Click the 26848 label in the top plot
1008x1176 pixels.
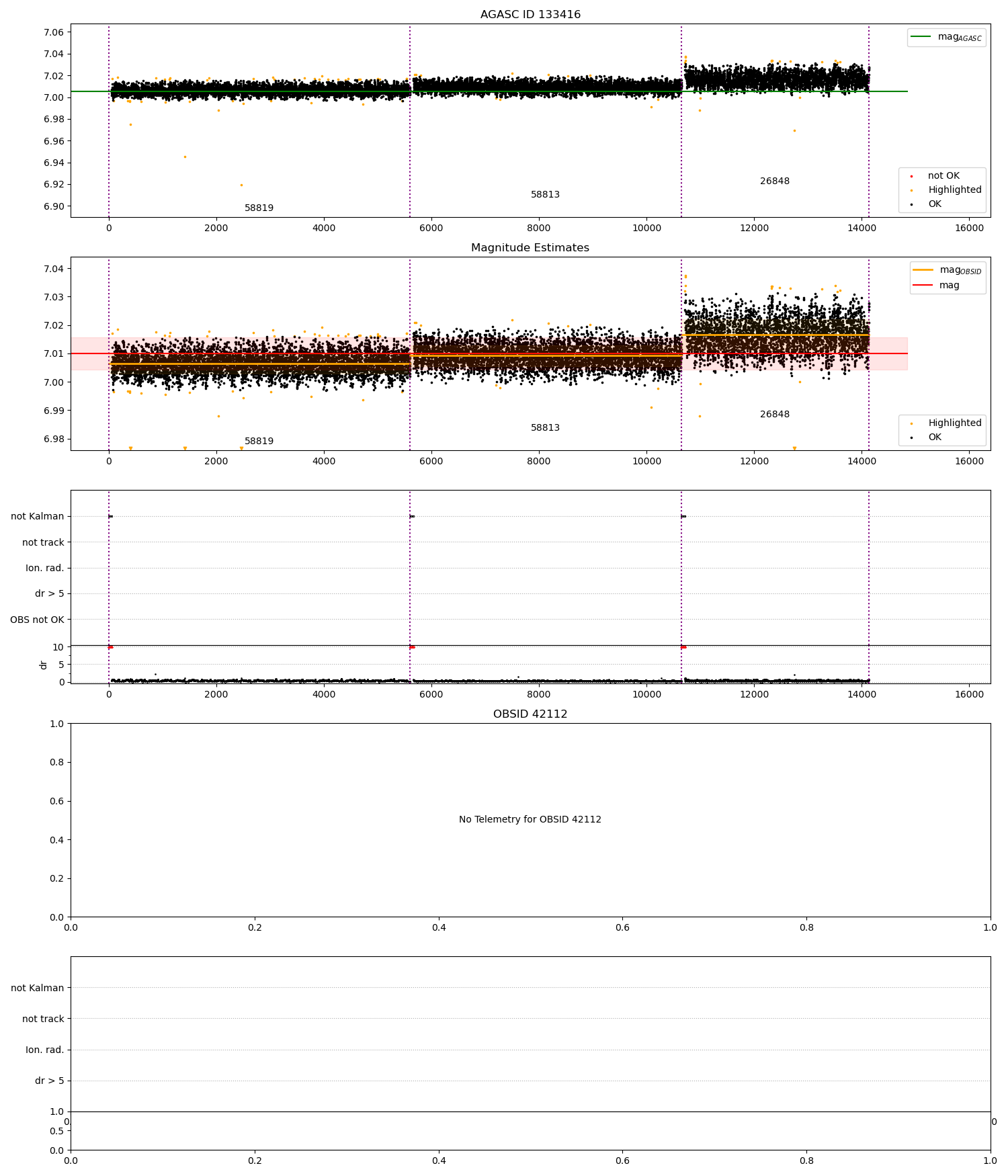pos(775,181)
